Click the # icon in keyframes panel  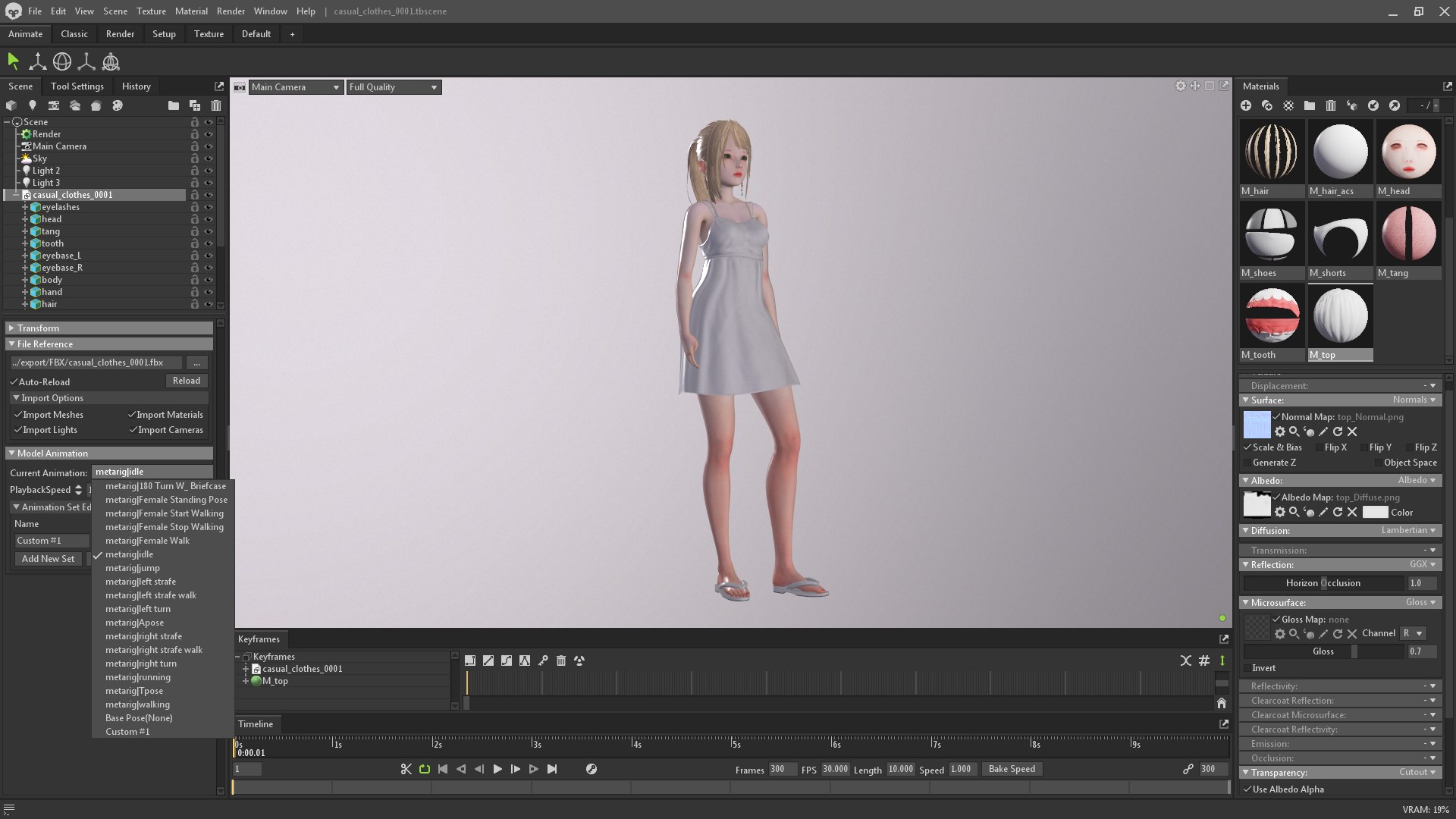[1204, 661]
